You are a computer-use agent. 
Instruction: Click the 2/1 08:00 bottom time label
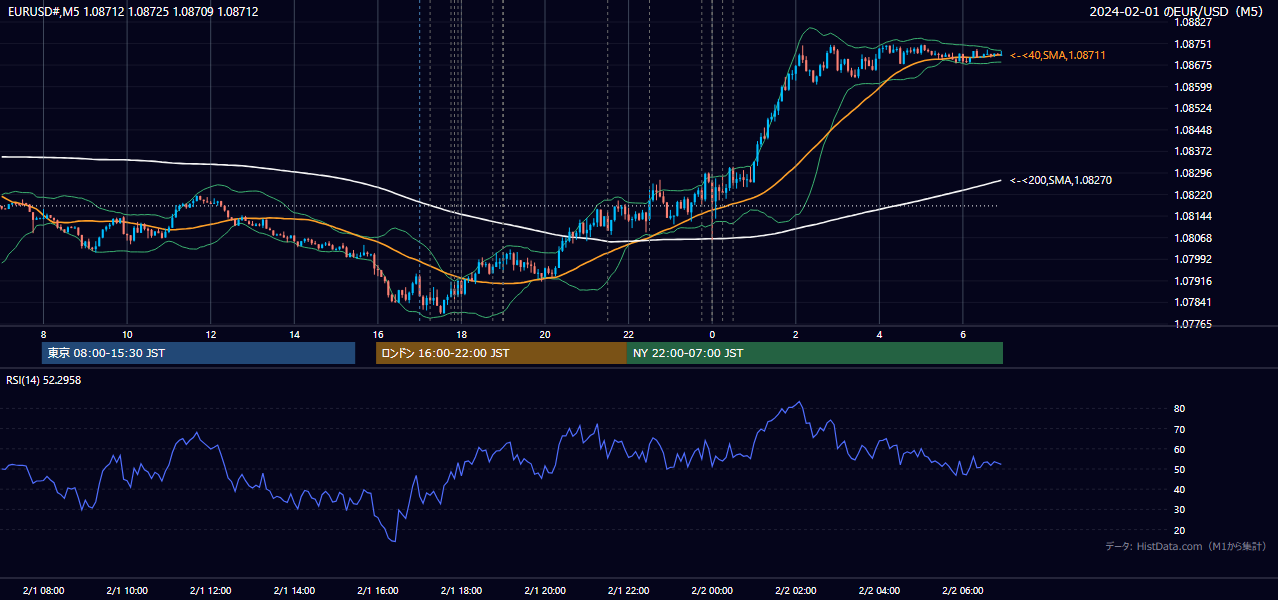point(43,590)
